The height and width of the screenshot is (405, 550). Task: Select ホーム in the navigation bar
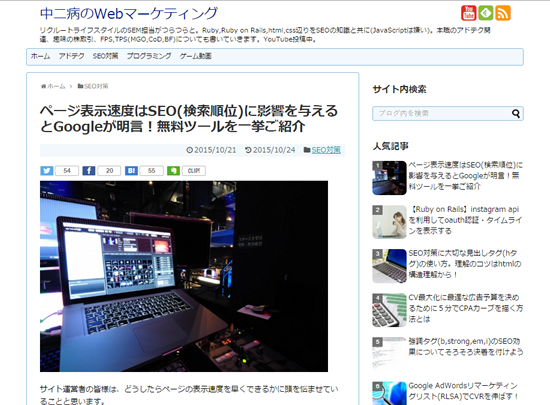pos(40,56)
